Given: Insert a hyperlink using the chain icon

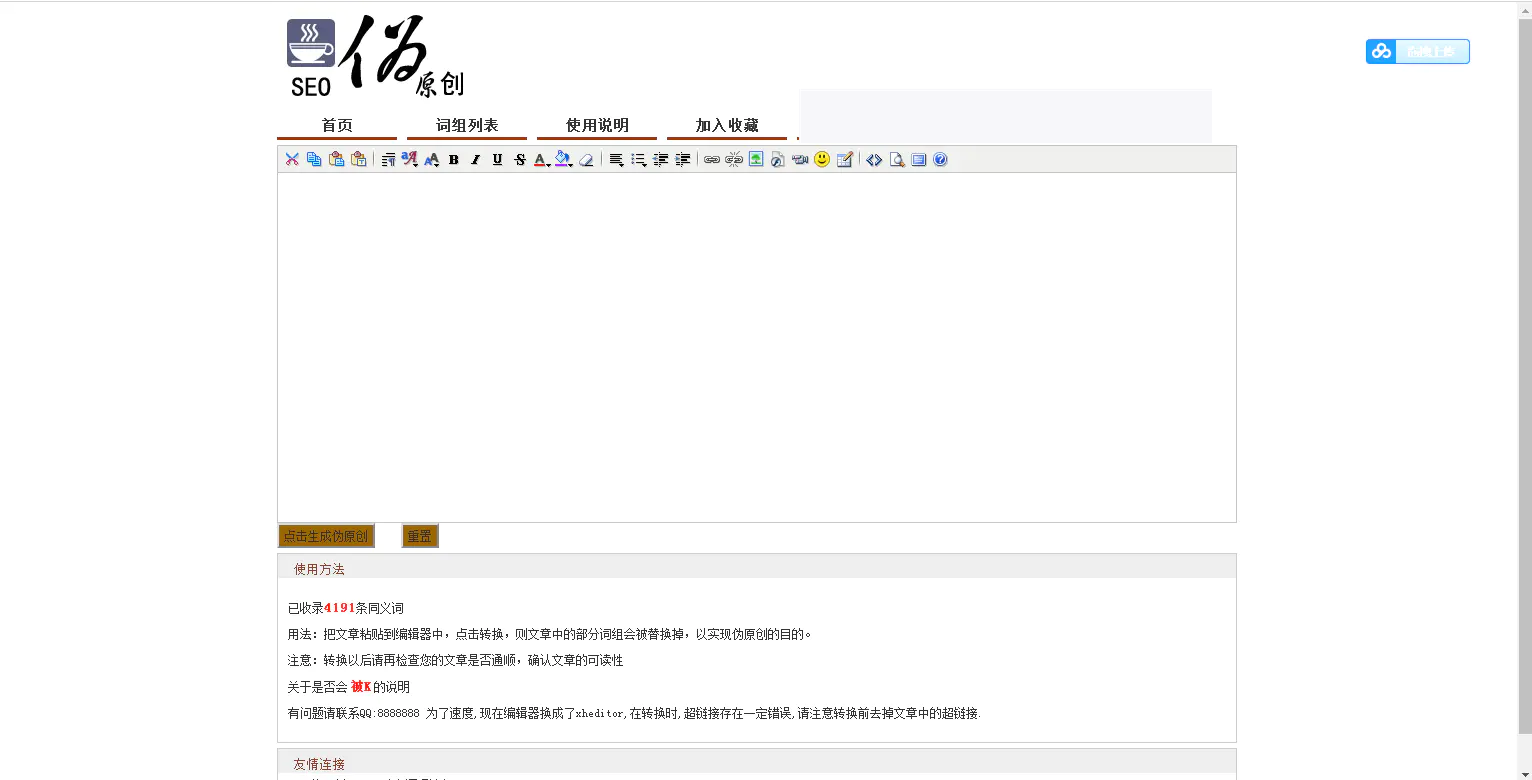Looking at the screenshot, I should 712,159.
